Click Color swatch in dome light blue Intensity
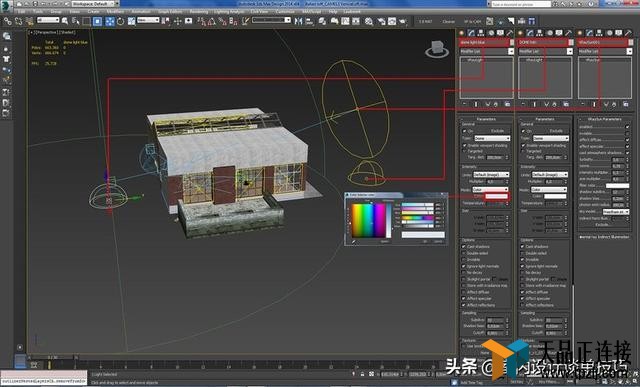This screenshot has height=387, width=640. click(x=496, y=196)
